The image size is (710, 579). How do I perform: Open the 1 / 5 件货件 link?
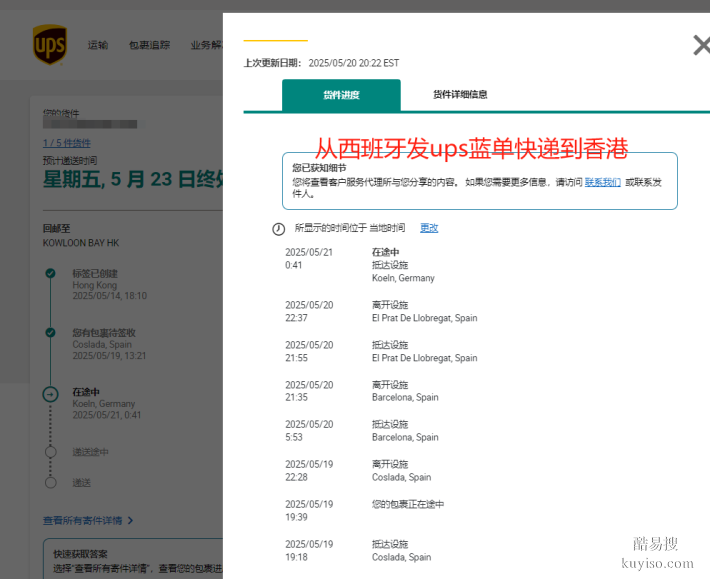pyautogui.click(x=67, y=143)
